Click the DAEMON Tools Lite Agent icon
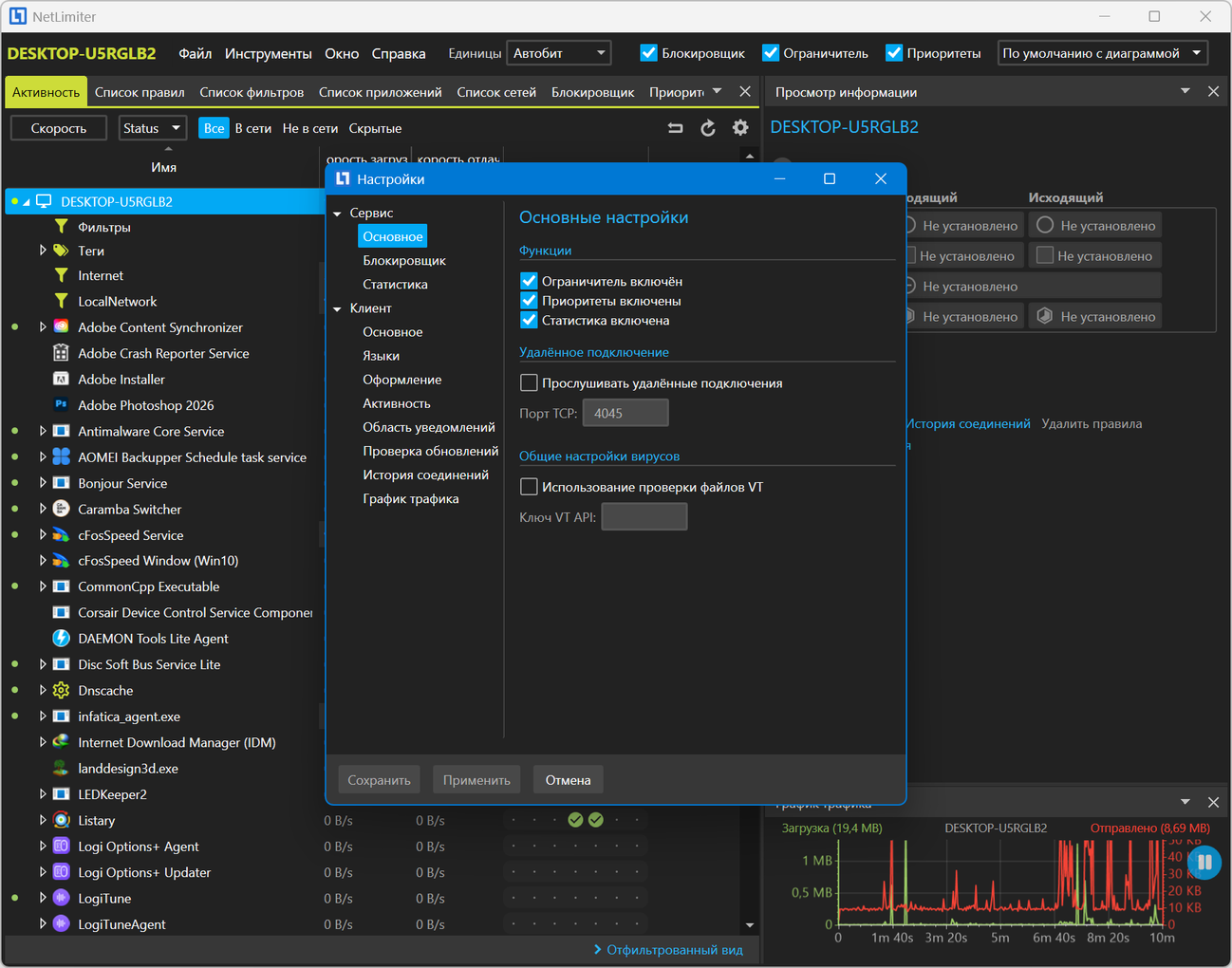This screenshot has height=968, width=1232. (61, 639)
